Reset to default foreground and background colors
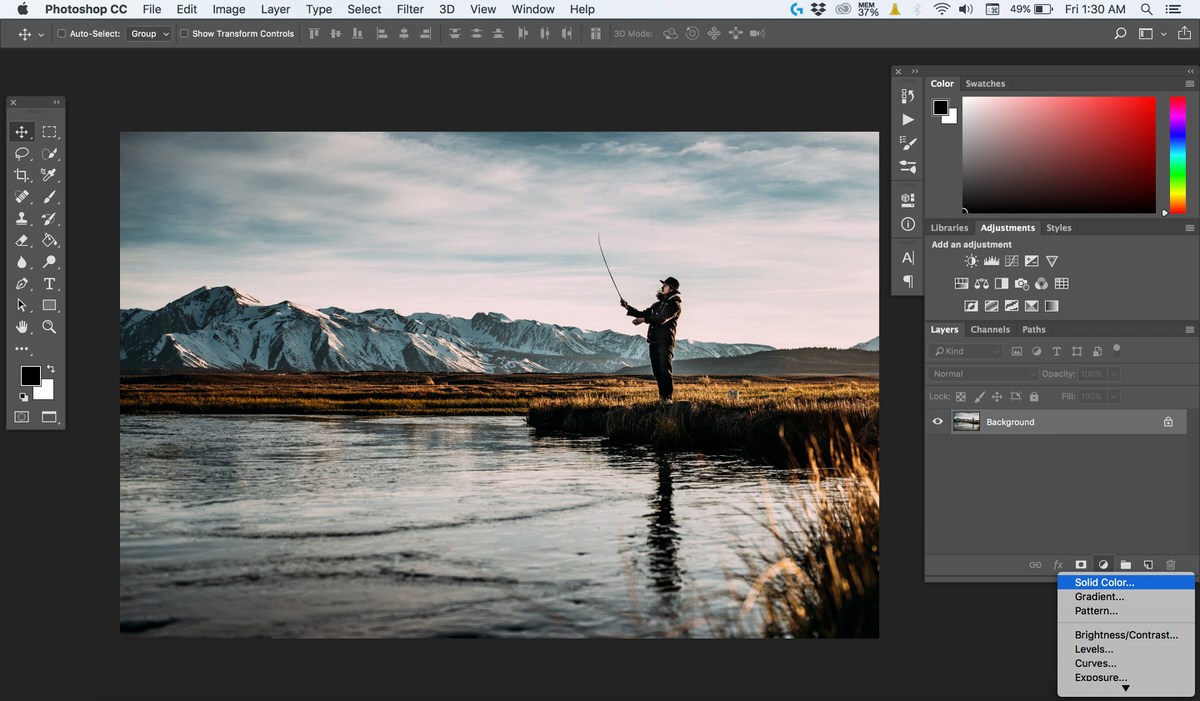The width and height of the screenshot is (1200, 701). pos(24,397)
